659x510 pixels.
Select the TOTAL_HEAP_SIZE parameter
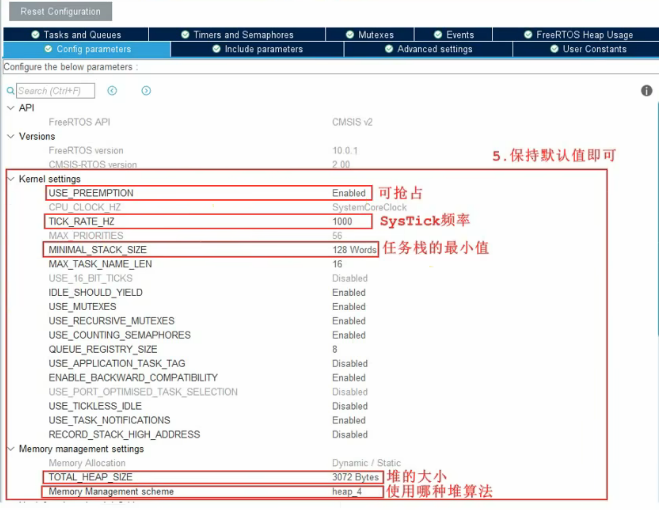(90, 477)
